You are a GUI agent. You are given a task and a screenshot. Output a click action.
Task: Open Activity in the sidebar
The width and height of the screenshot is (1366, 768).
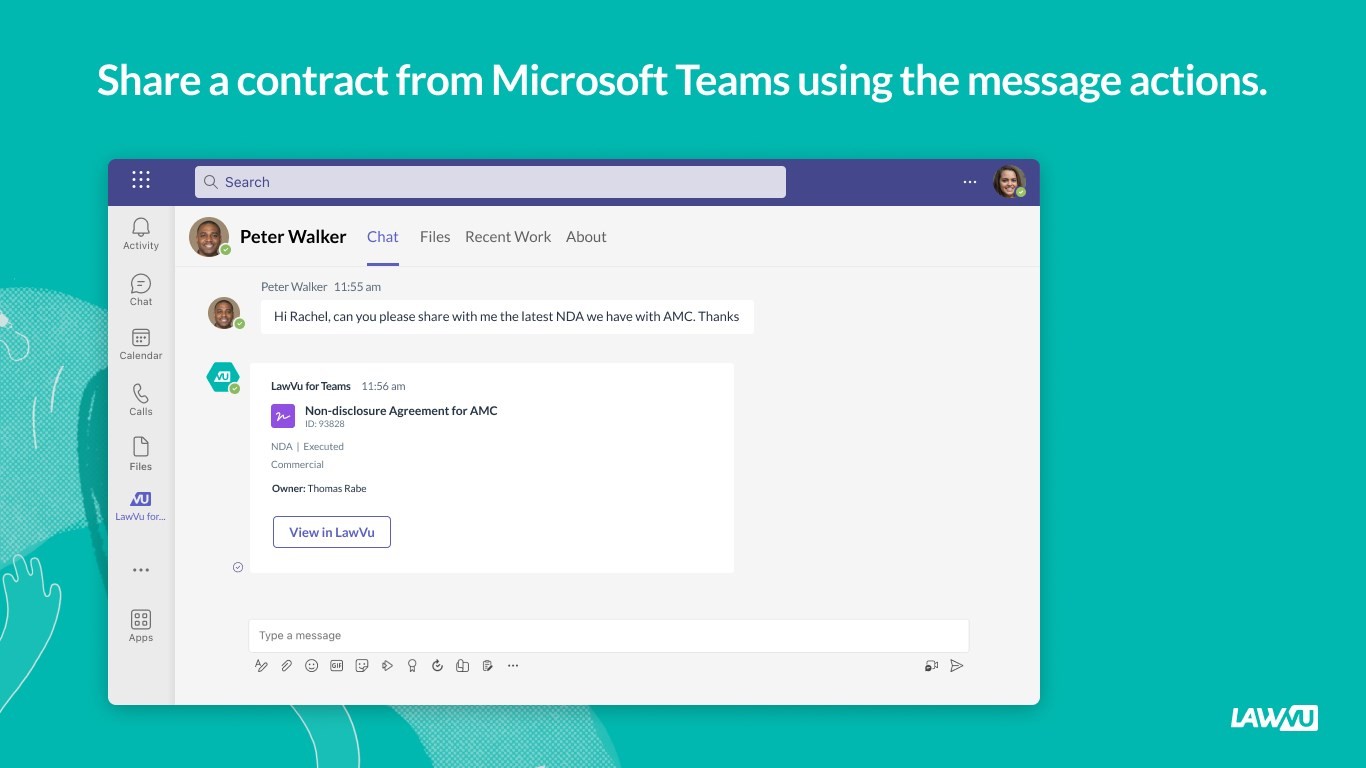coord(141,234)
